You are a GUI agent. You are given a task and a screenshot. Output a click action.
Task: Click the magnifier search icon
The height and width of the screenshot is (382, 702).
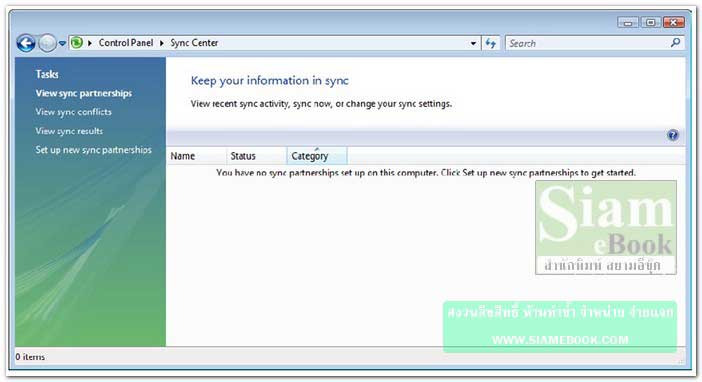pyautogui.click(x=676, y=43)
